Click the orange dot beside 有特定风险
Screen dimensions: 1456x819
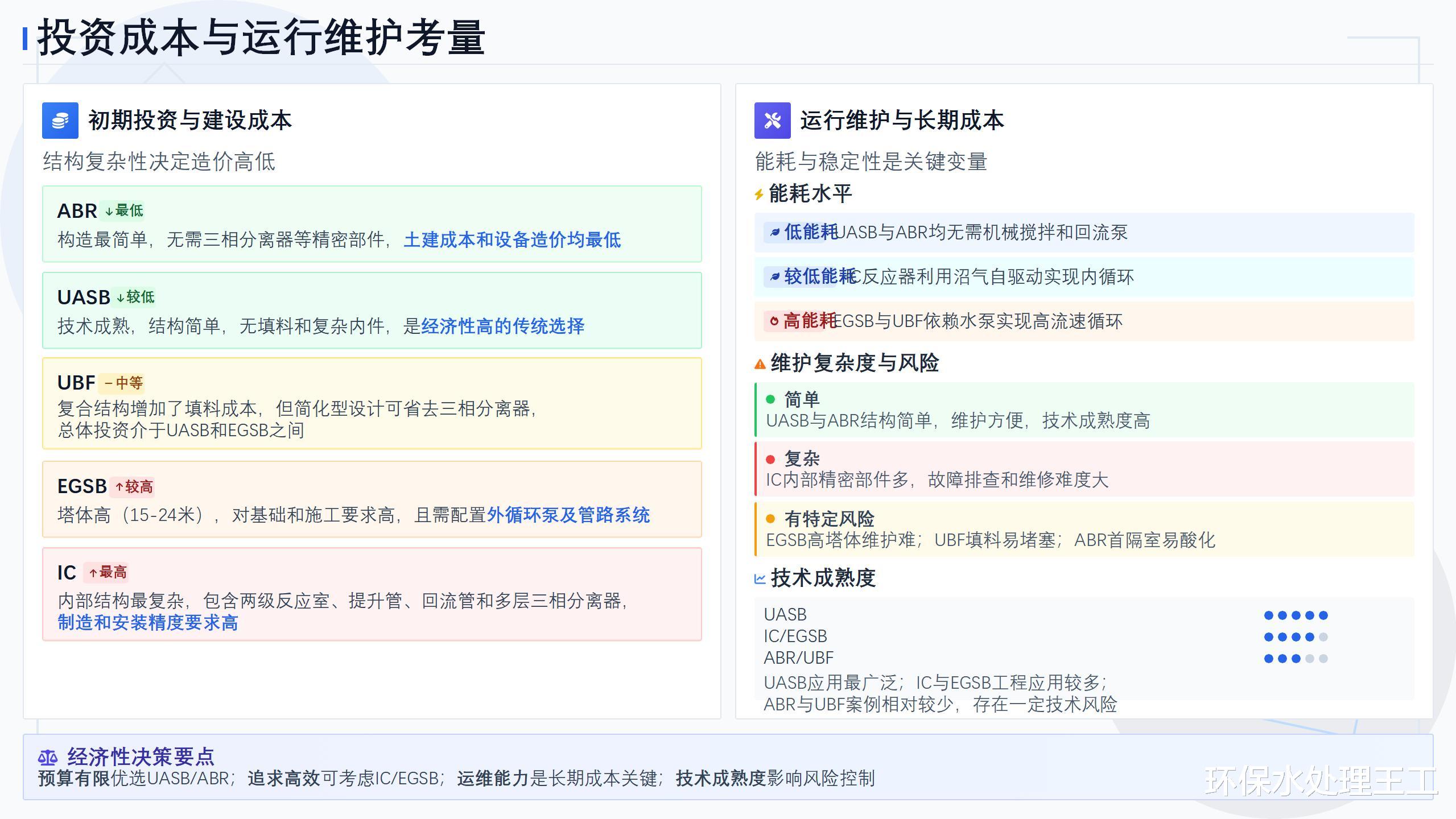(x=770, y=519)
